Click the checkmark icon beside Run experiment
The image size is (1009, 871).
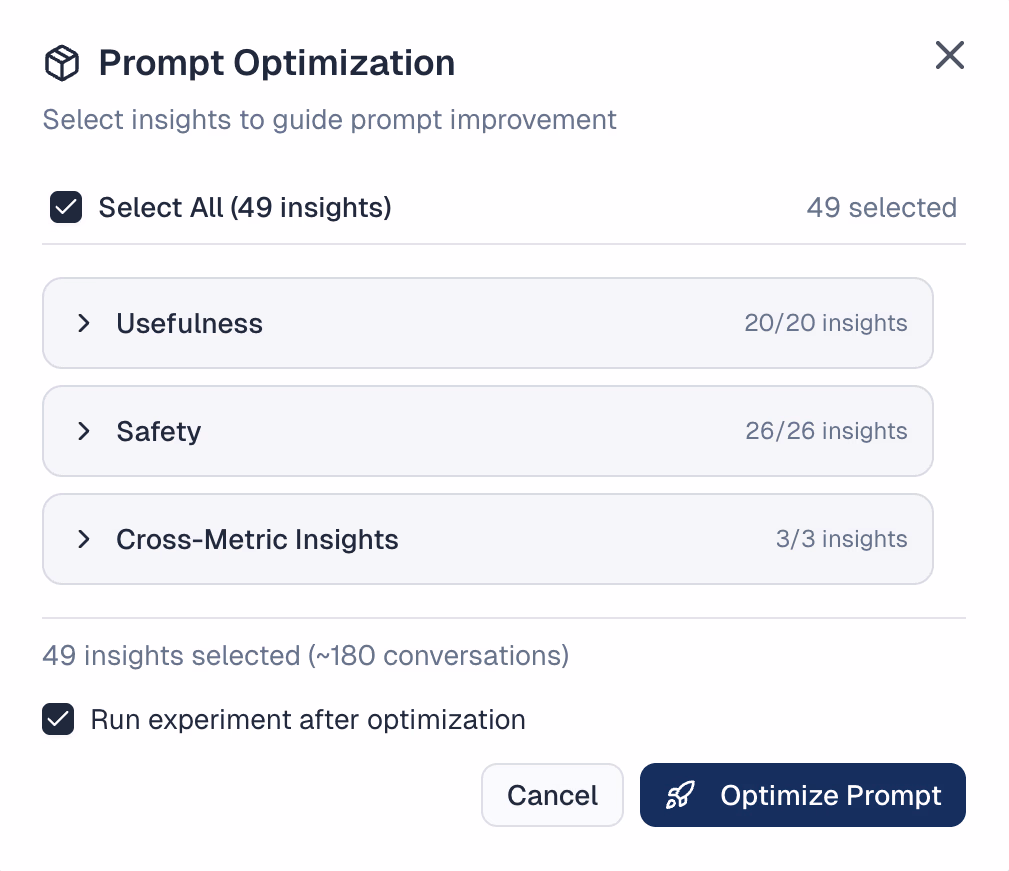[58, 719]
